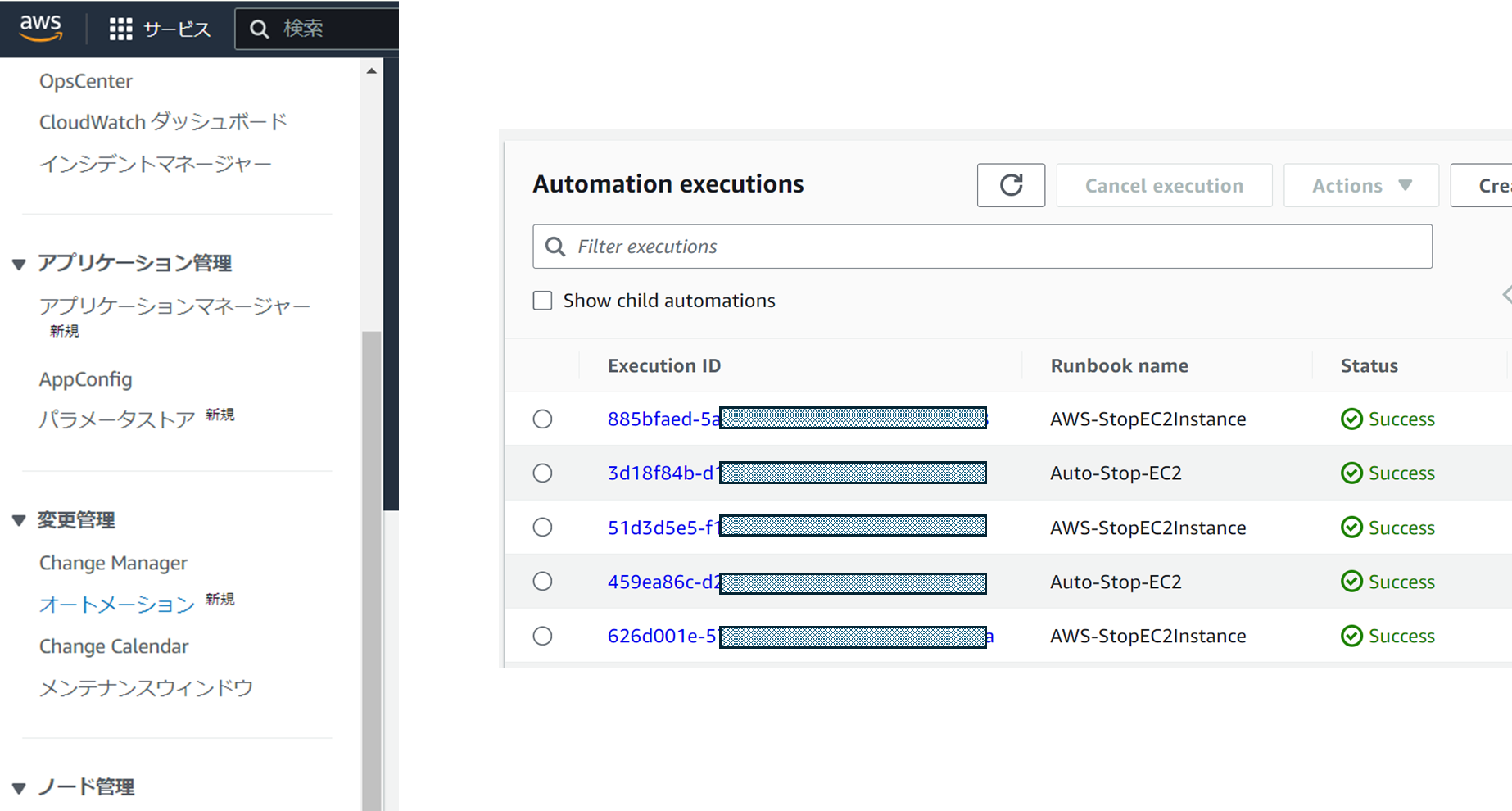The width and height of the screenshot is (1512, 811).
Task: Select radio button for execution 3d18f84b
Action: click(542, 473)
